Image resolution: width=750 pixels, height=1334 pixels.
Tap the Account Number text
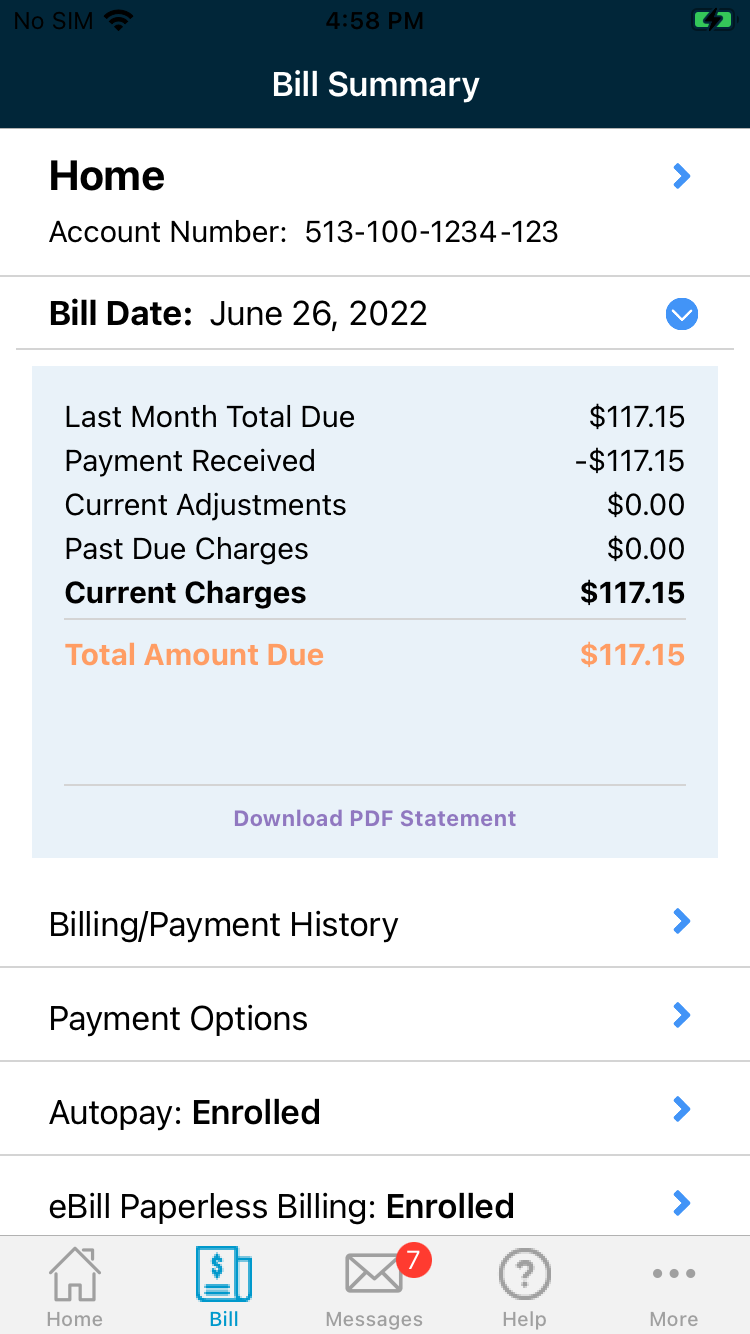pyautogui.click(x=303, y=232)
